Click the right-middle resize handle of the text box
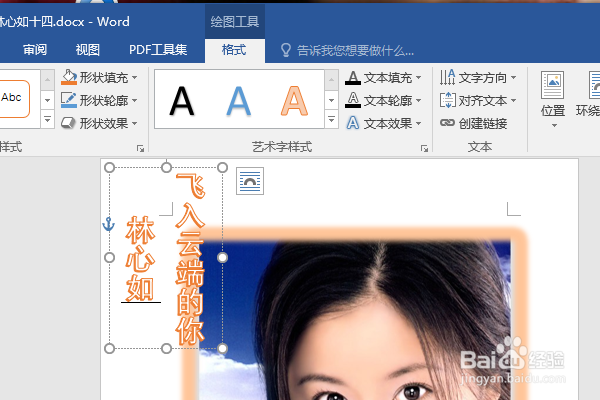Image resolution: width=600 pixels, height=400 pixels. 222,258
